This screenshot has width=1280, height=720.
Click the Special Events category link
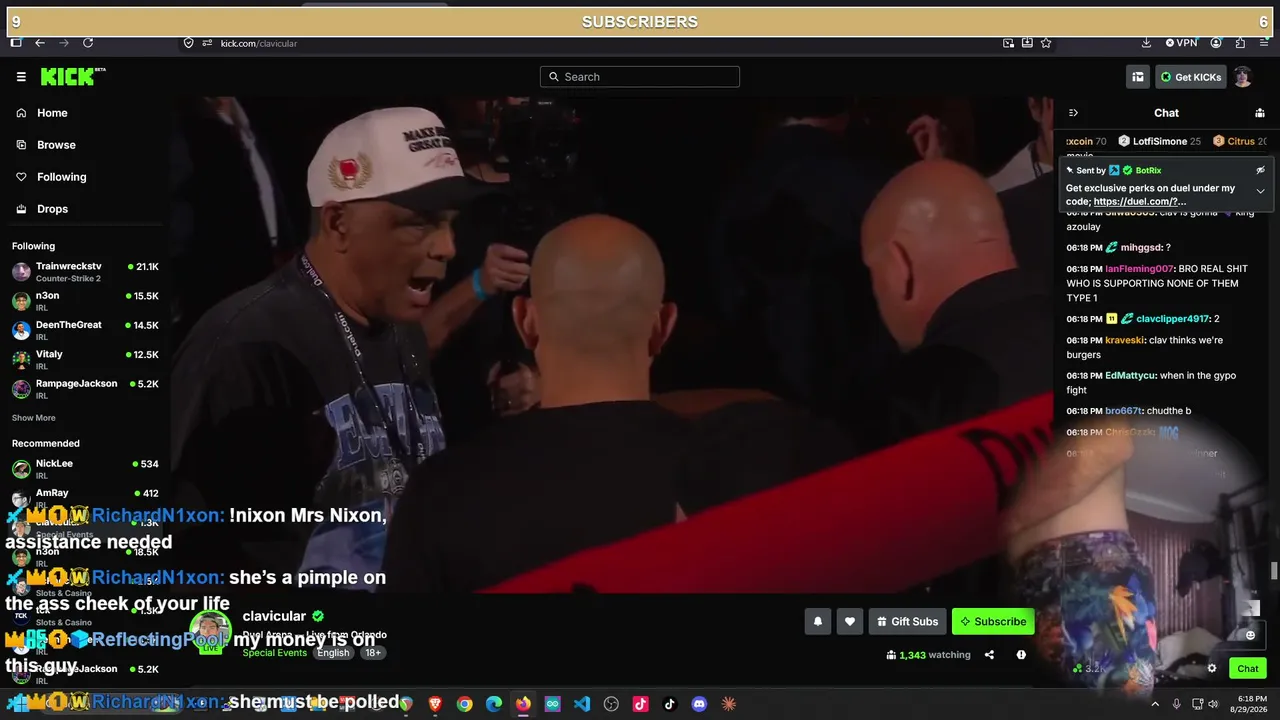(x=275, y=653)
